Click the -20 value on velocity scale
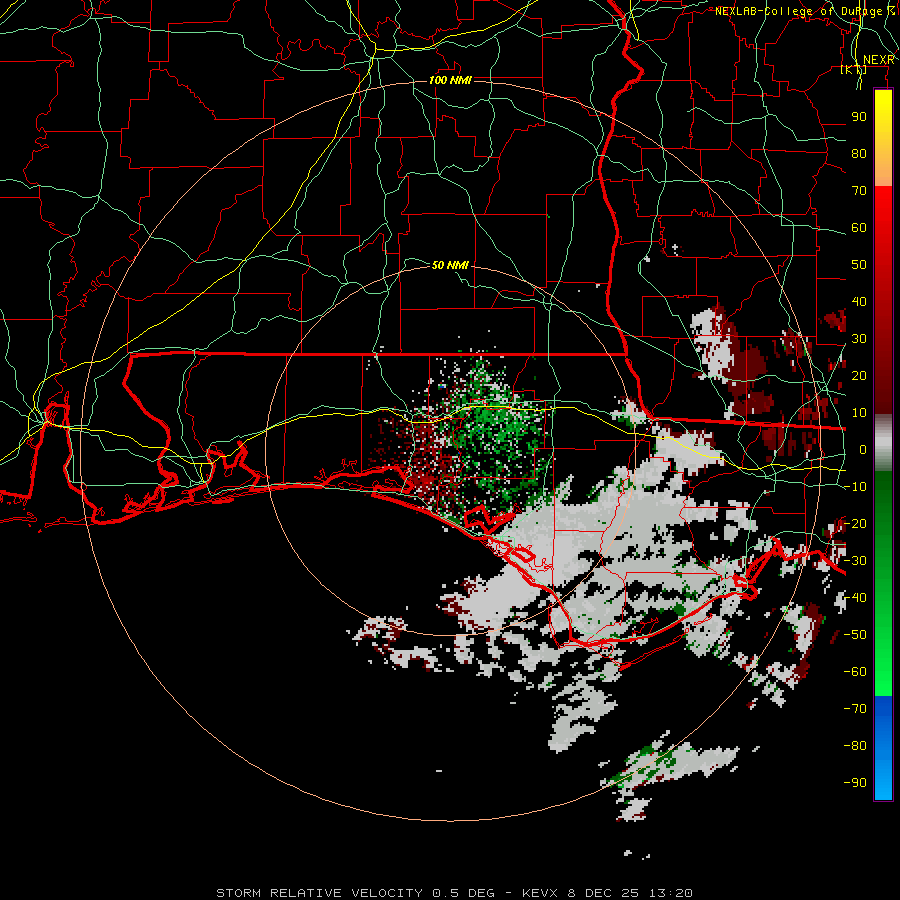 (855, 523)
